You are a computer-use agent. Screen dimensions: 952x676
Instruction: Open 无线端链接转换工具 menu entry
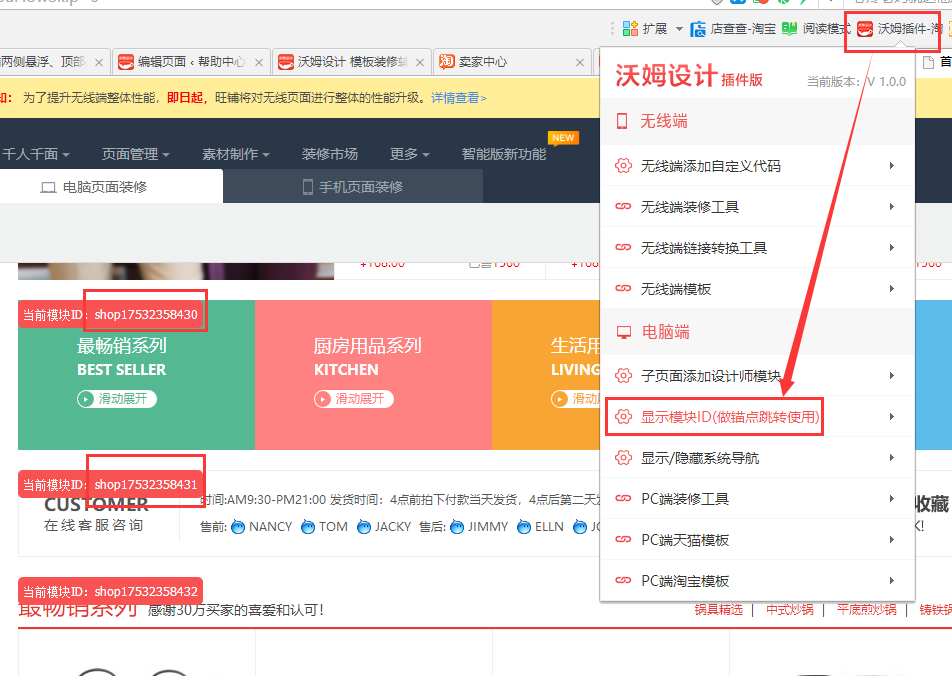click(x=757, y=248)
